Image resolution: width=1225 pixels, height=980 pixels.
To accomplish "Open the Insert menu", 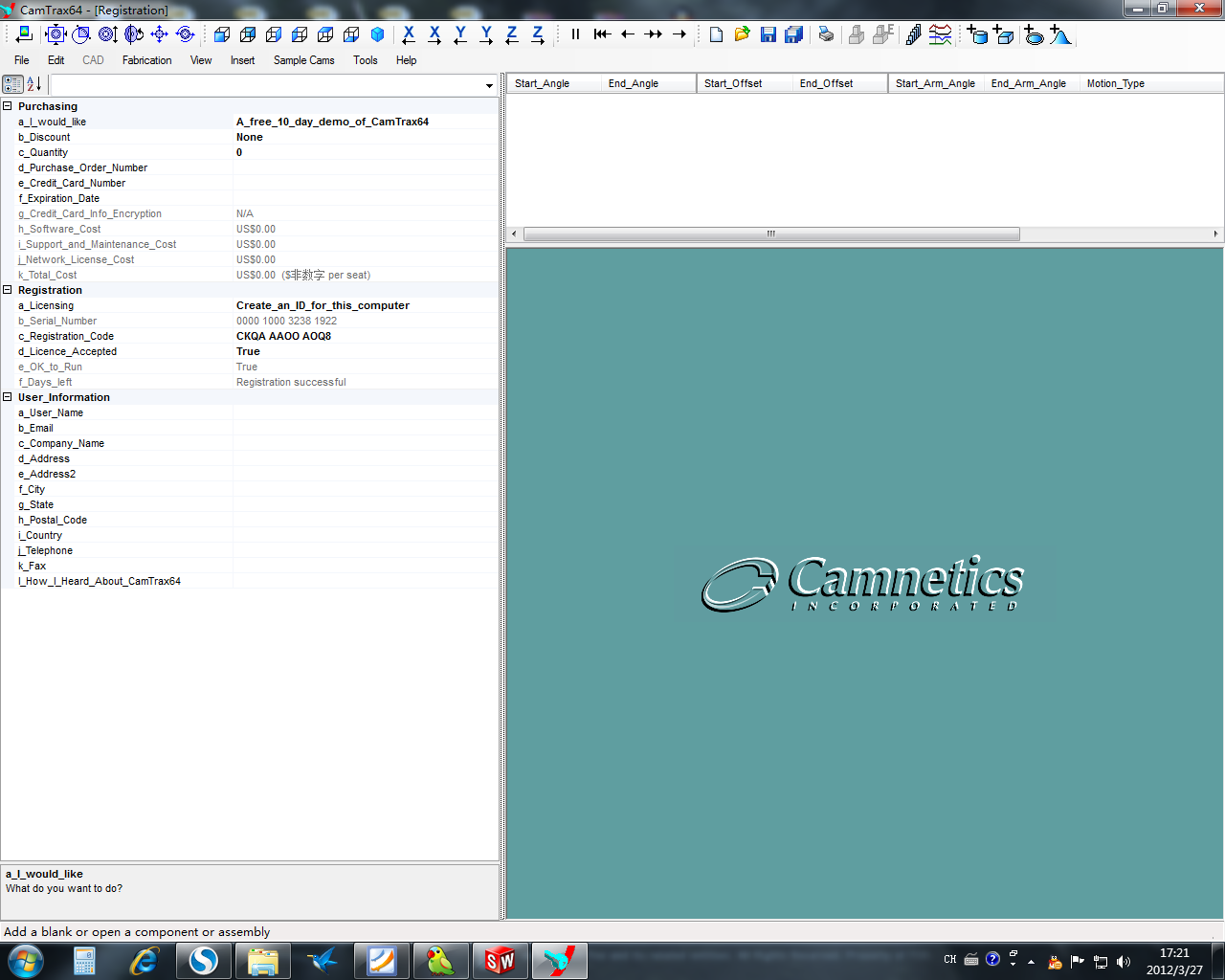I will [x=242, y=60].
